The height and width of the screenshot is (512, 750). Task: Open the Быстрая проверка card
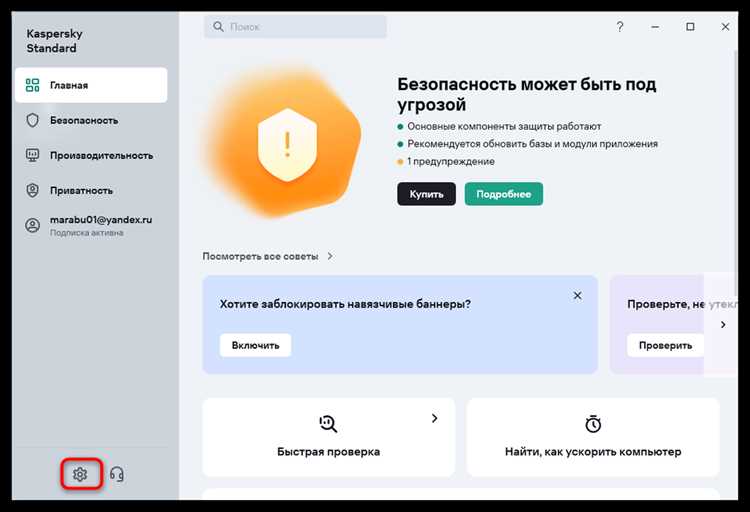coord(329,437)
